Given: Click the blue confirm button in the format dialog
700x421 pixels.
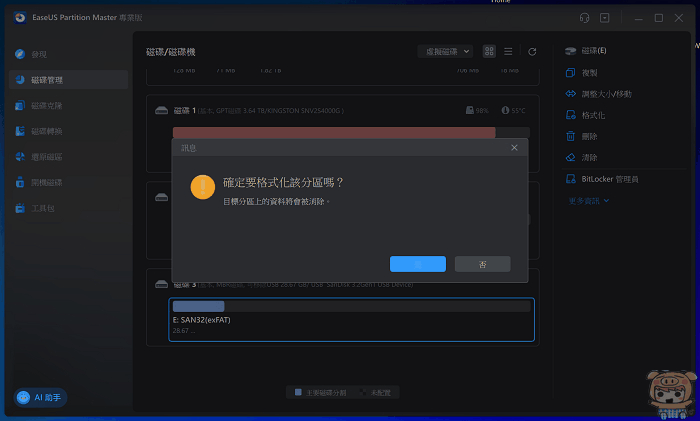Looking at the screenshot, I should click(x=417, y=264).
